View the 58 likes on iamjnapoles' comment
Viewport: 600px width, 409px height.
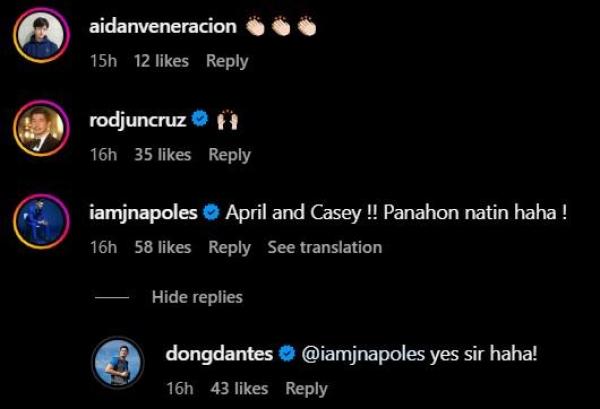coord(162,247)
